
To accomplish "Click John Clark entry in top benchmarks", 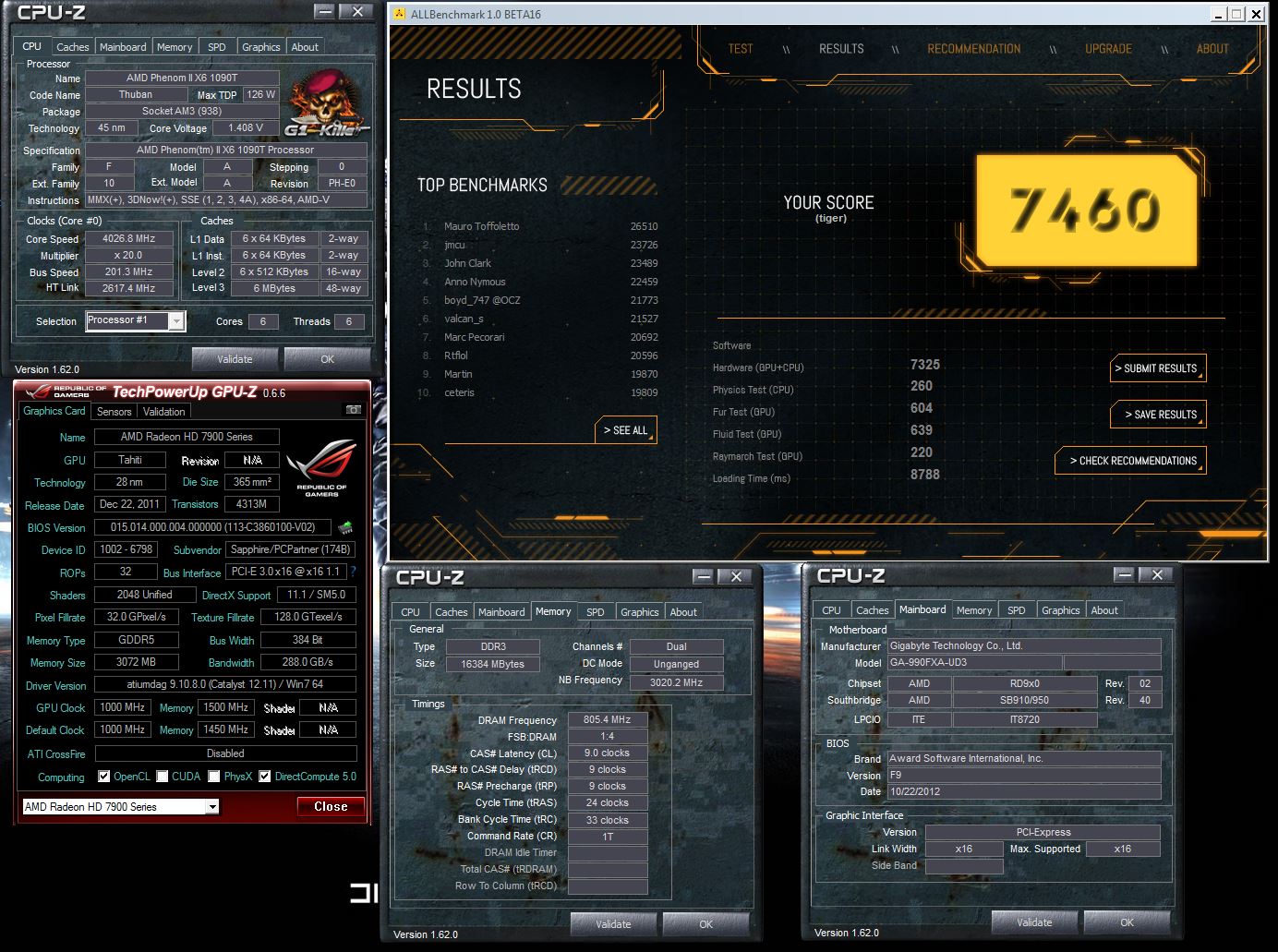I will (x=467, y=263).
